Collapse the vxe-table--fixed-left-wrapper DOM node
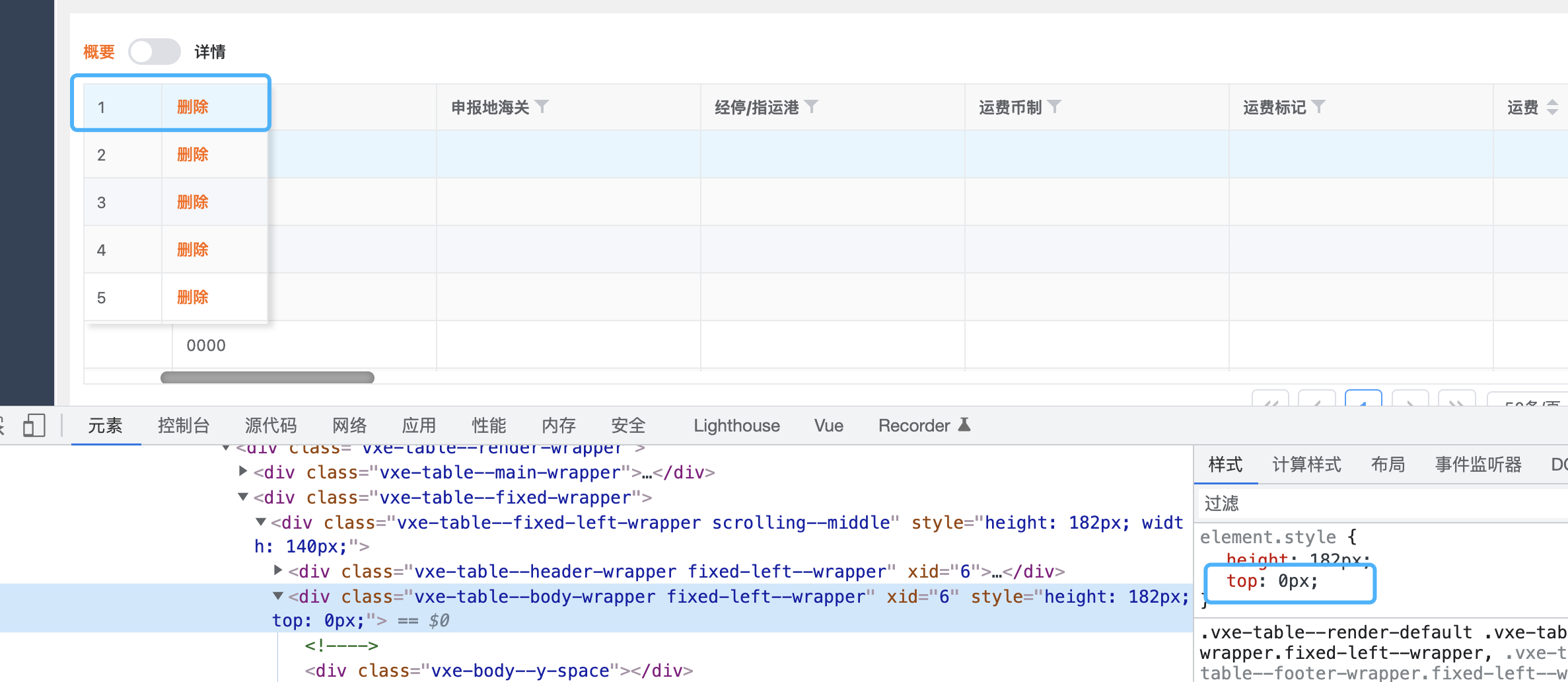Image resolution: width=1568 pixels, height=682 pixels. pos(262,522)
